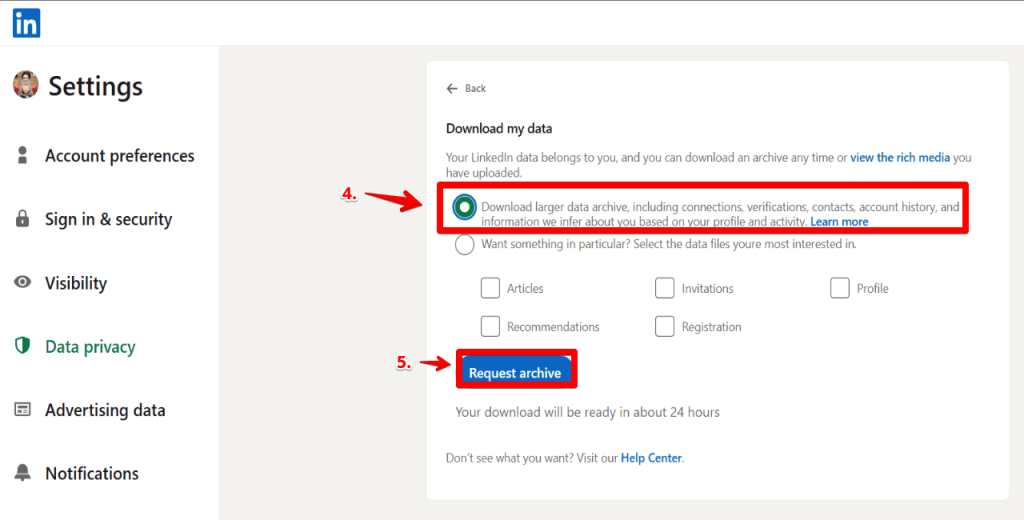Click the Notifications bell icon
Image resolution: width=1024 pixels, height=520 pixels.
click(22, 472)
